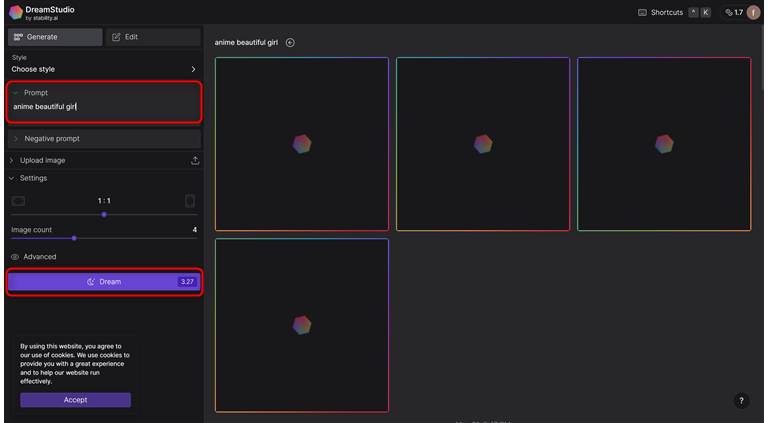
Task: Accept the cookie notice
Action: pos(75,400)
